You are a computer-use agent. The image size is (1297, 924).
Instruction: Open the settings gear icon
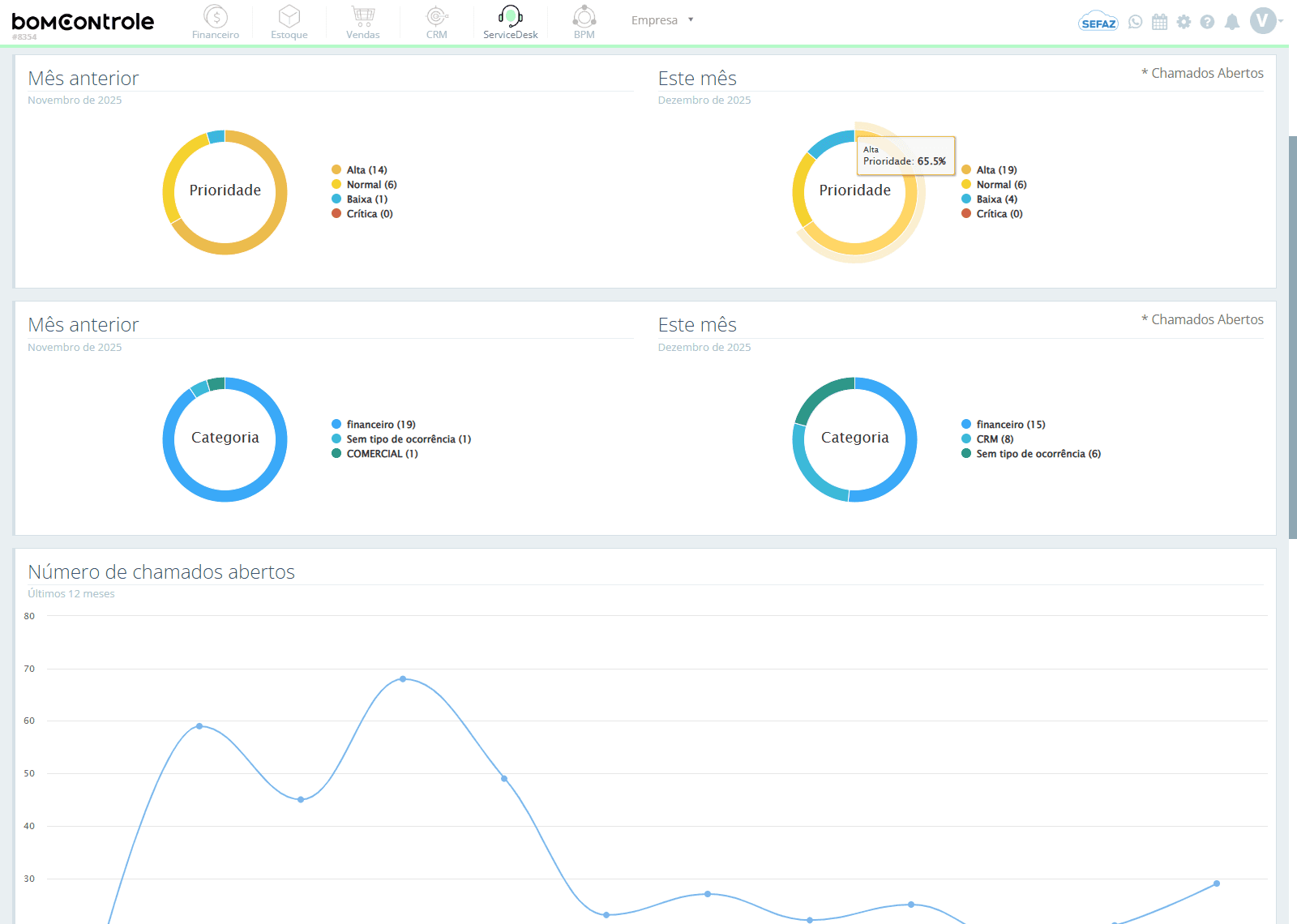(x=1184, y=22)
